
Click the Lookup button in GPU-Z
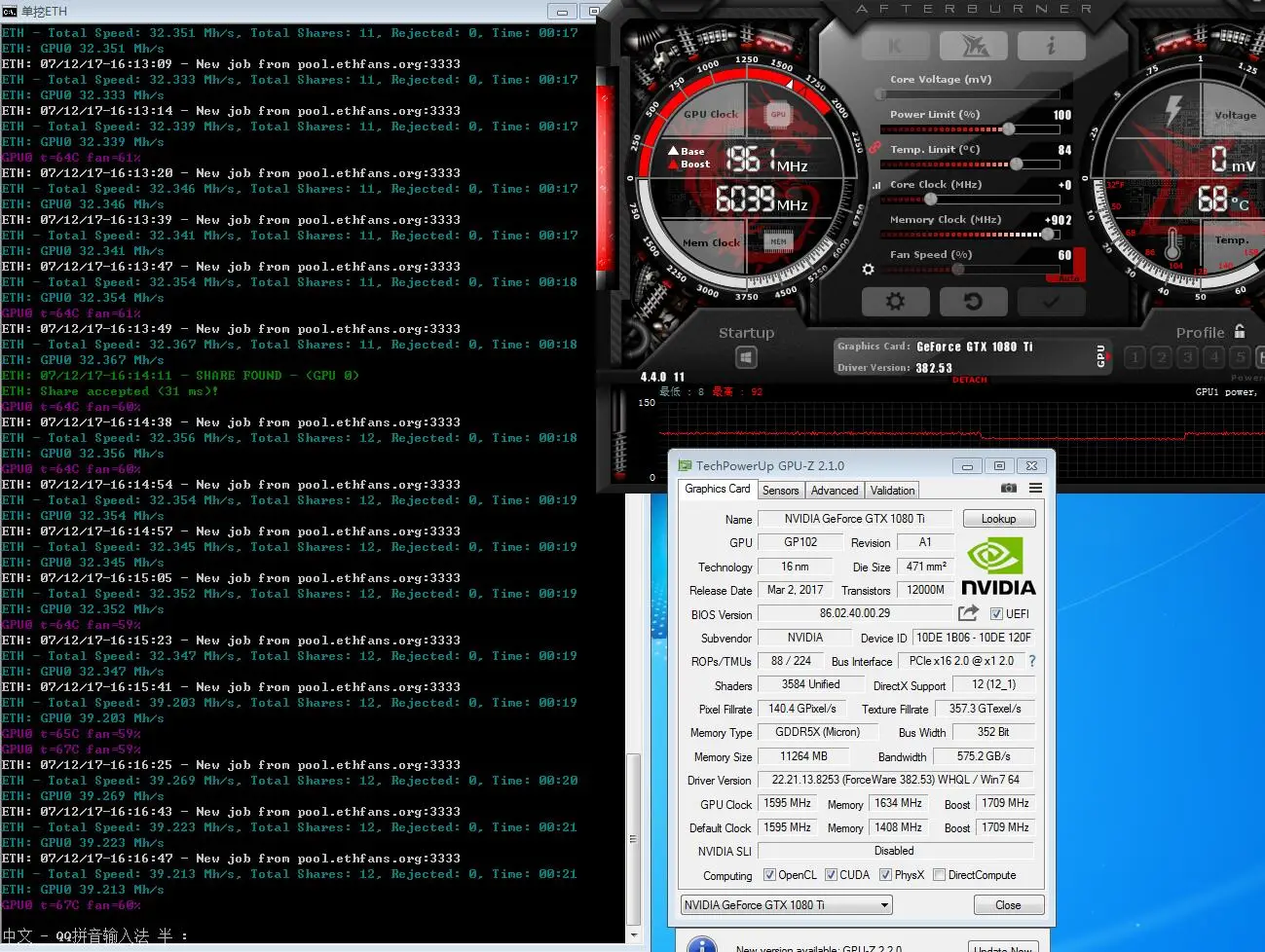[998, 519]
